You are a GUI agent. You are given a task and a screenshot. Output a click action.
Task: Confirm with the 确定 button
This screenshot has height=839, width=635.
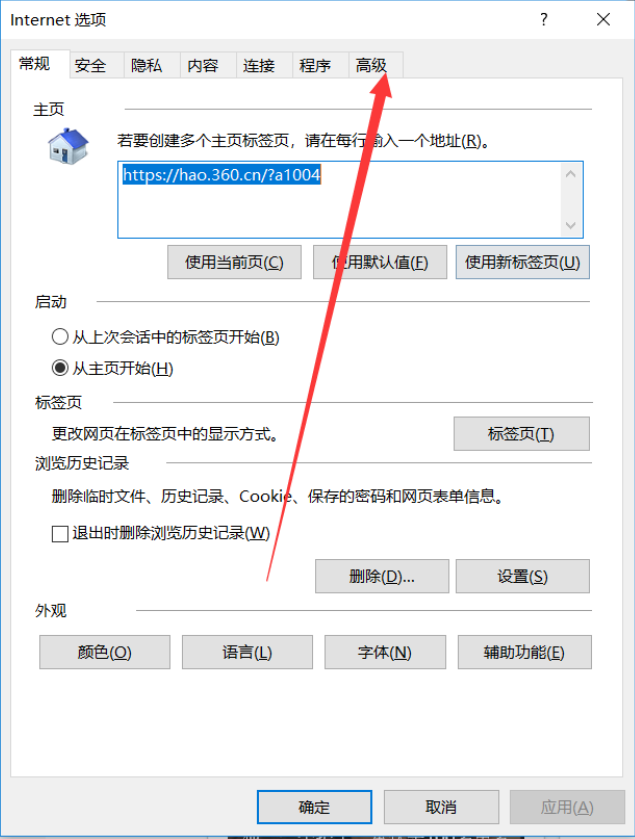coord(315,807)
